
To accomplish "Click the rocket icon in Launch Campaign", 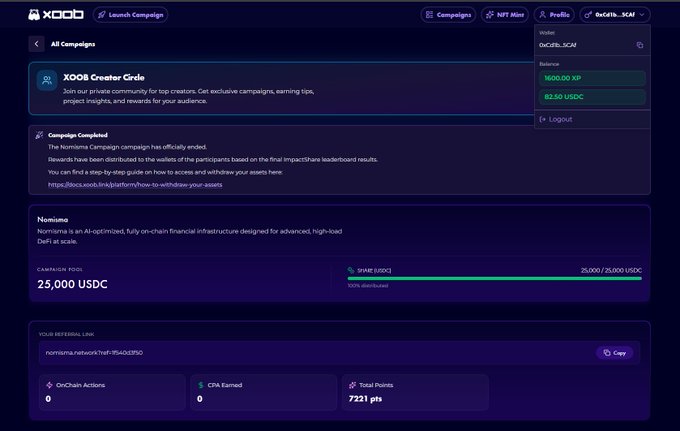I will click(x=101, y=15).
